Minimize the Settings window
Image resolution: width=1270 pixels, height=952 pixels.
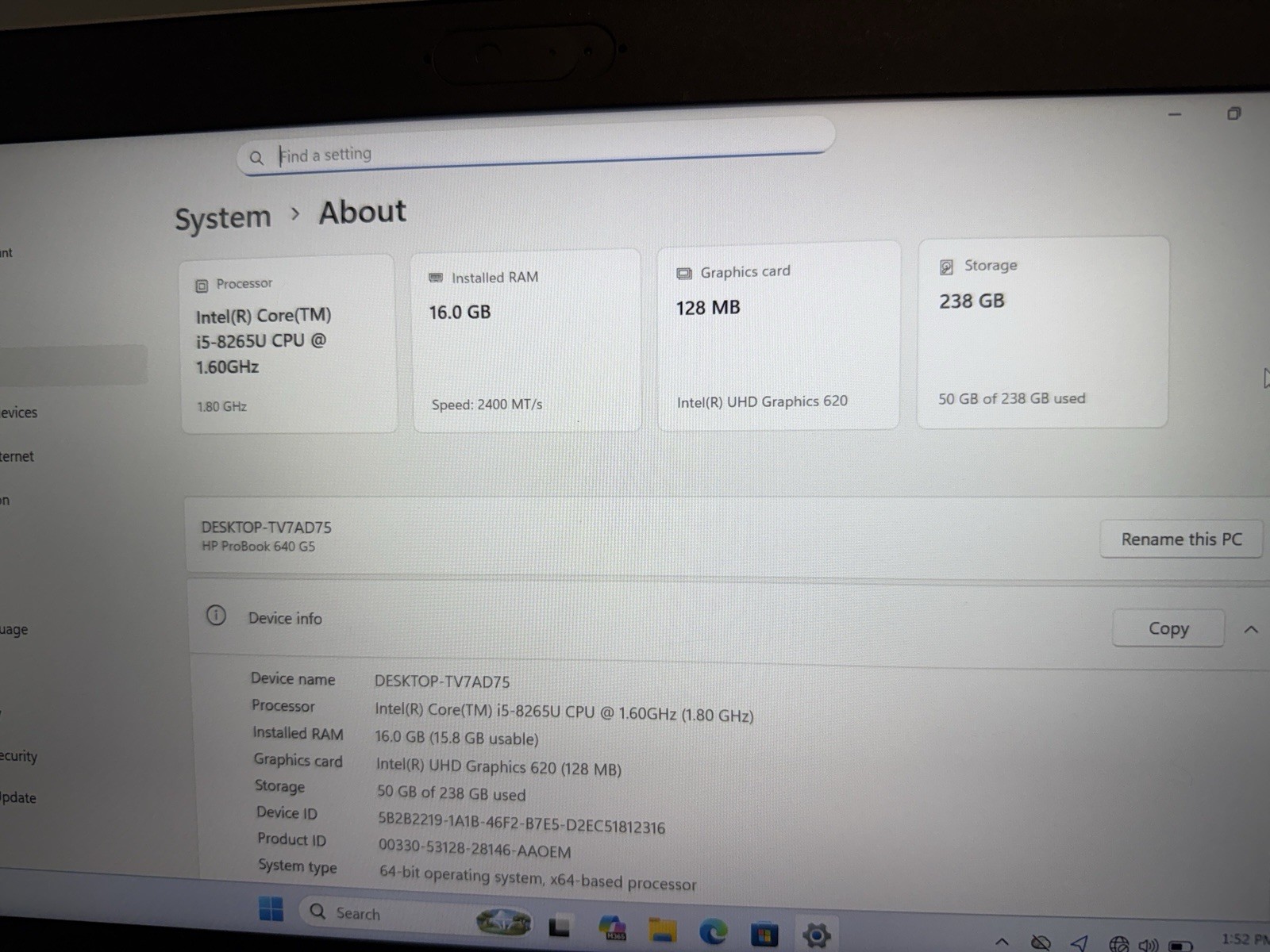click(1175, 115)
